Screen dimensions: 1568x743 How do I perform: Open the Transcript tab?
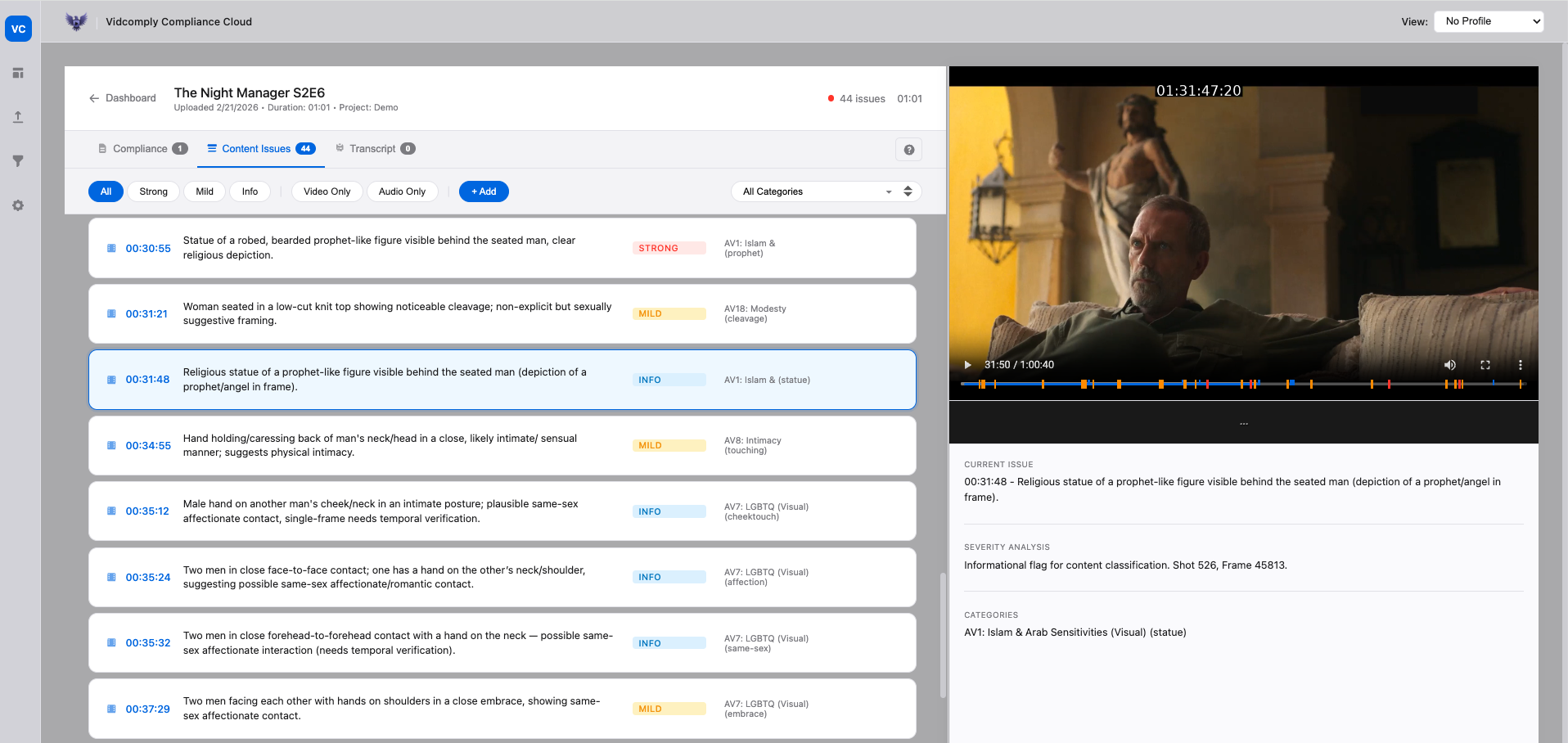tap(374, 149)
